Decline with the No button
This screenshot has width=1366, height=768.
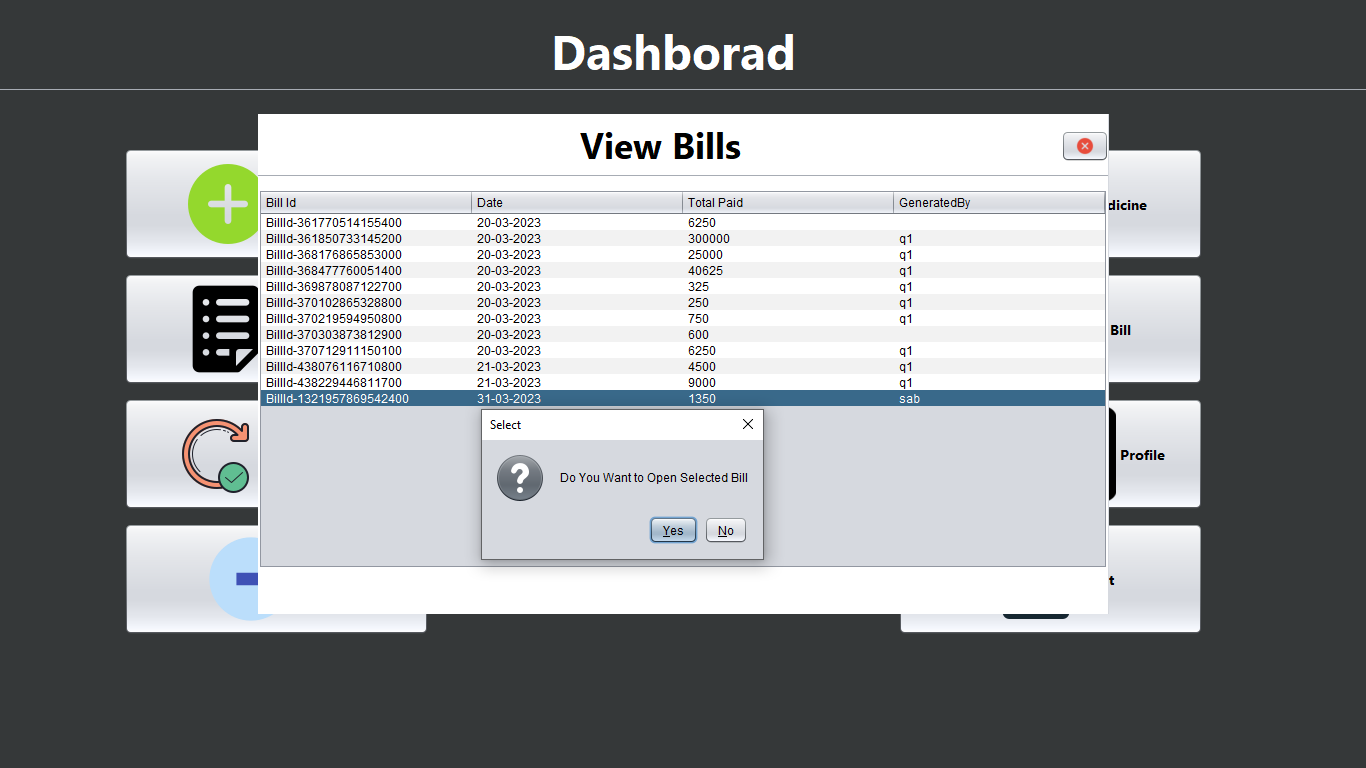tap(726, 530)
